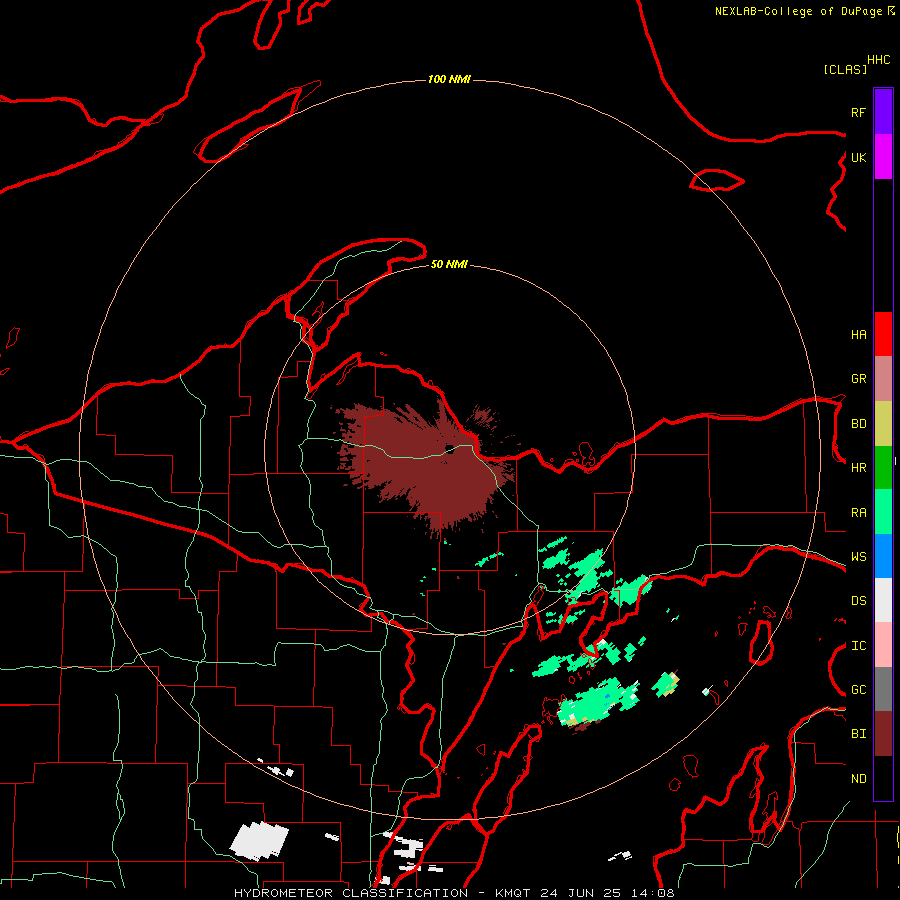Select the IC light pink legend swatch
900x900 pixels.
883,645
